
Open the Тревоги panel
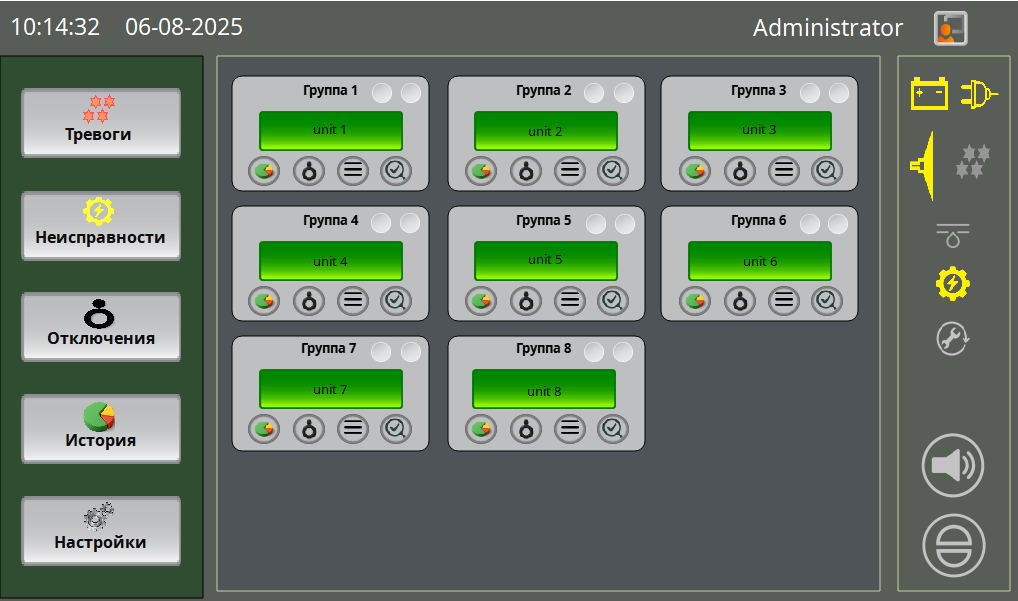coord(100,122)
